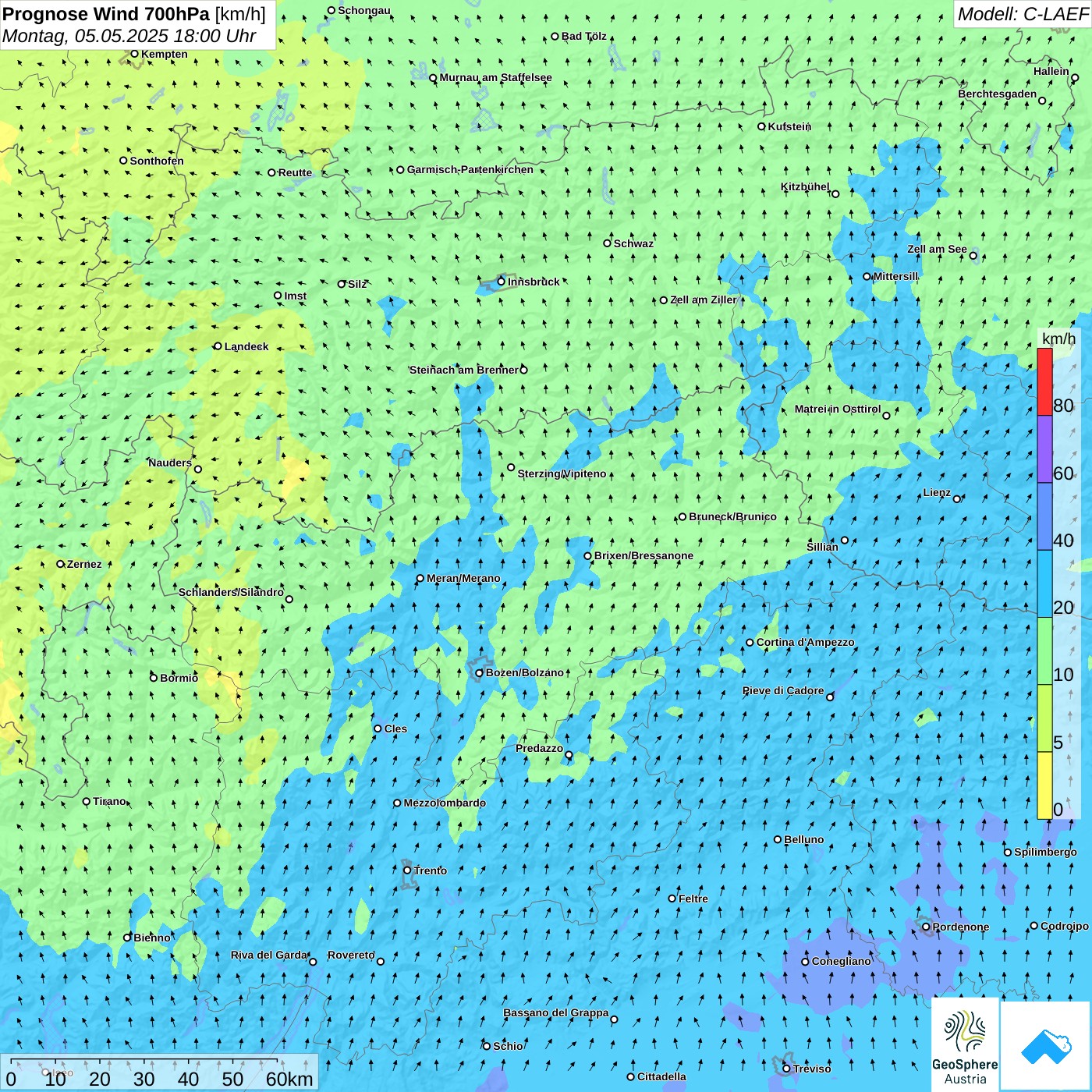Click the 'Zell am Ziller' label
The width and height of the screenshot is (1092, 1092).
tap(703, 300)
